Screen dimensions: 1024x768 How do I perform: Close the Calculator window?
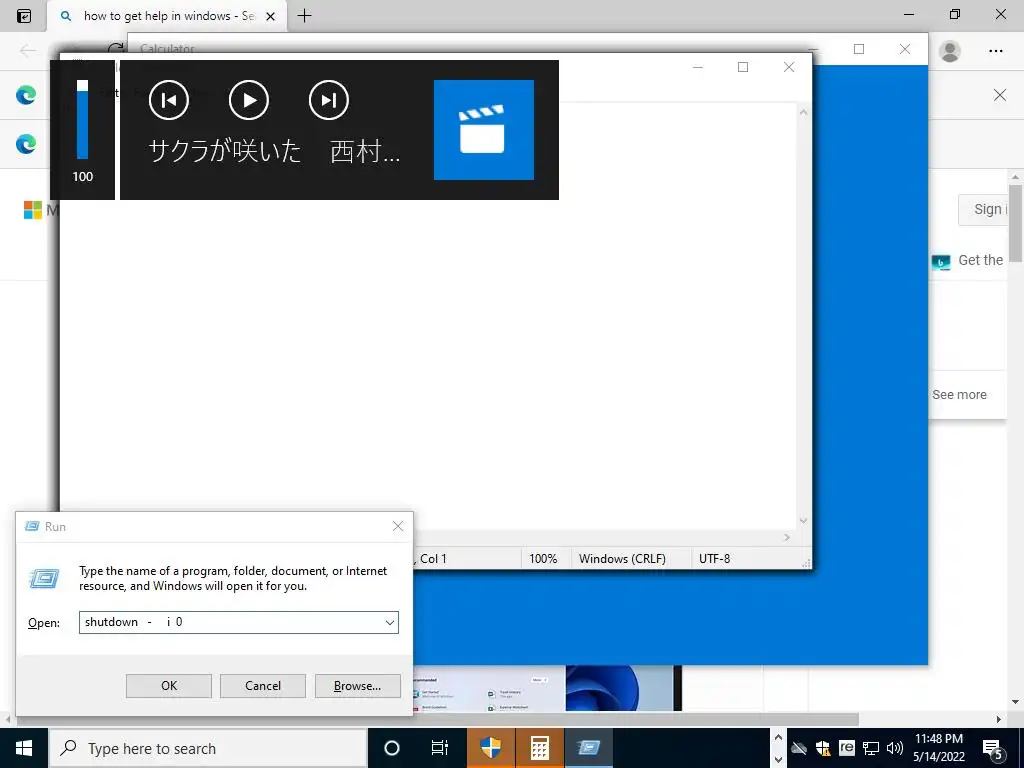click(x=904, y=49)
